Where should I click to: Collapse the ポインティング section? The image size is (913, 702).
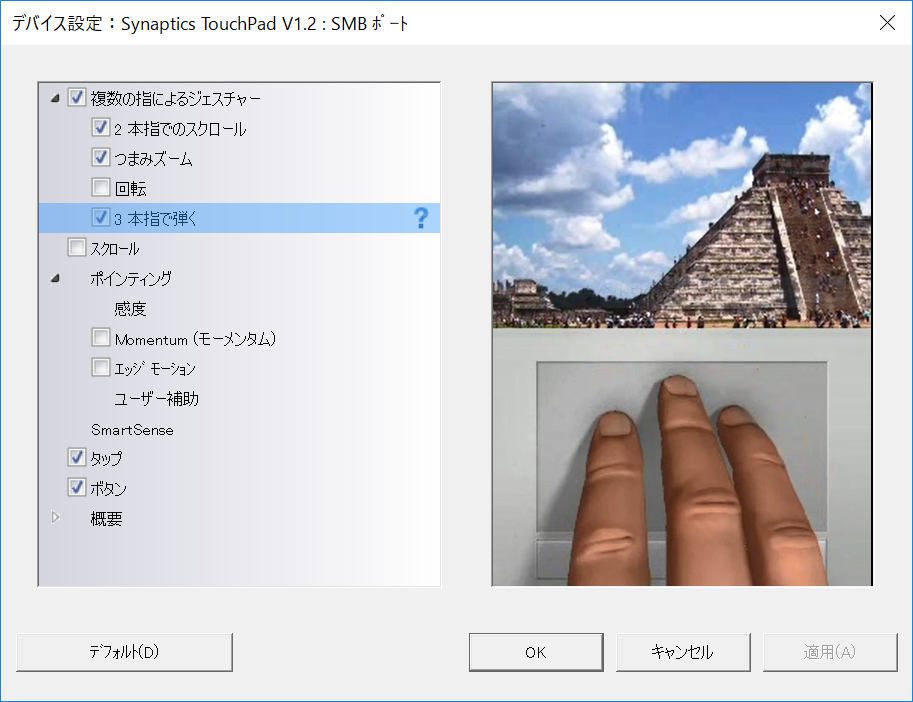click(x=57, y=278)
